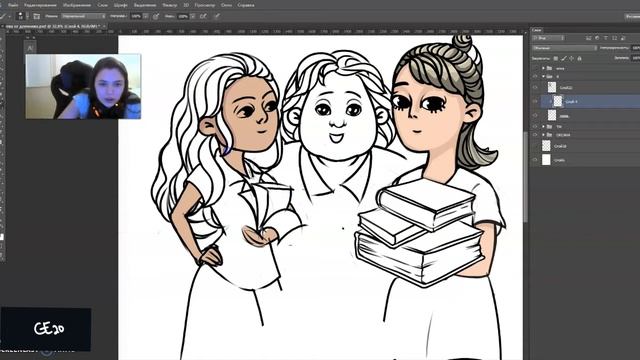Image resolution: width=640 pixels, height=360 pixels.
Task: Open the brush opacity slider arrow
Action: coord(145,16)
